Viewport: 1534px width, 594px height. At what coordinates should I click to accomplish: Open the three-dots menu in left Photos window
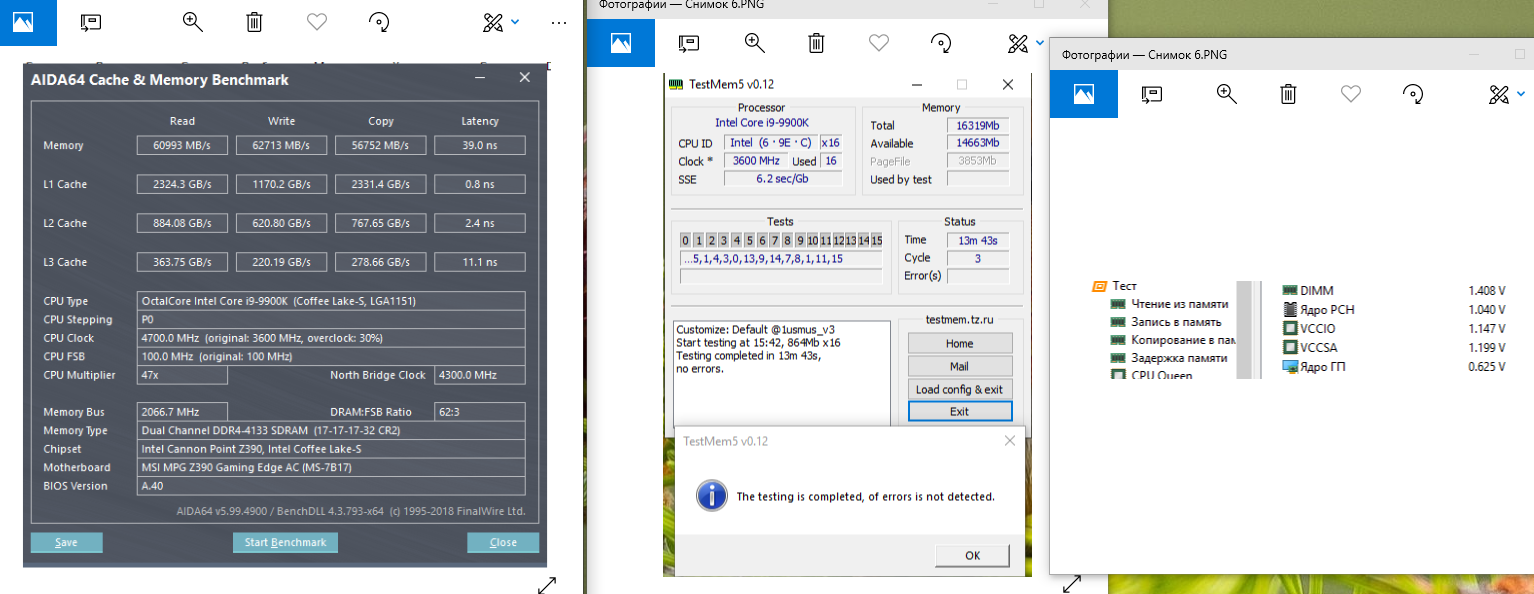[559, 22]
